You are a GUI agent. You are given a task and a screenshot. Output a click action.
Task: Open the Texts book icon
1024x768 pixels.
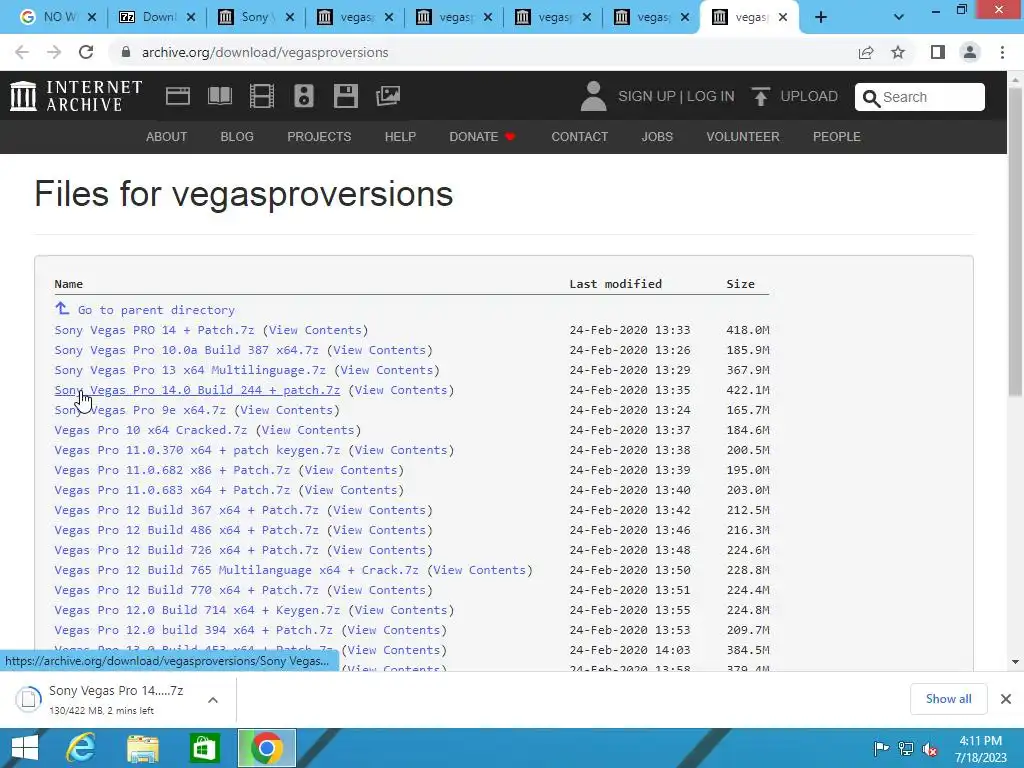(x=219, y=96)
